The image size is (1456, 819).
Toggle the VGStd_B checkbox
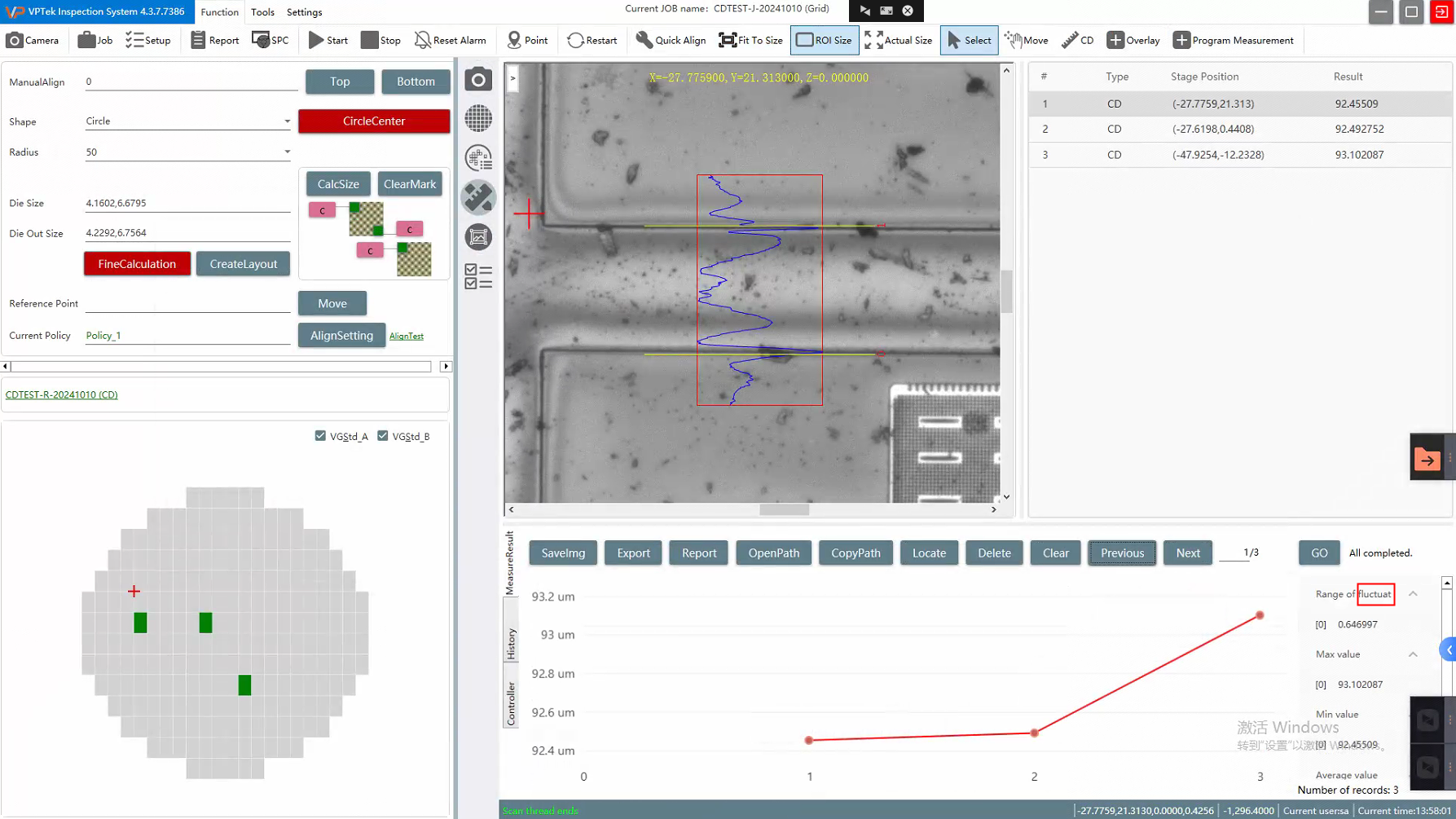(x=383, y=436)
